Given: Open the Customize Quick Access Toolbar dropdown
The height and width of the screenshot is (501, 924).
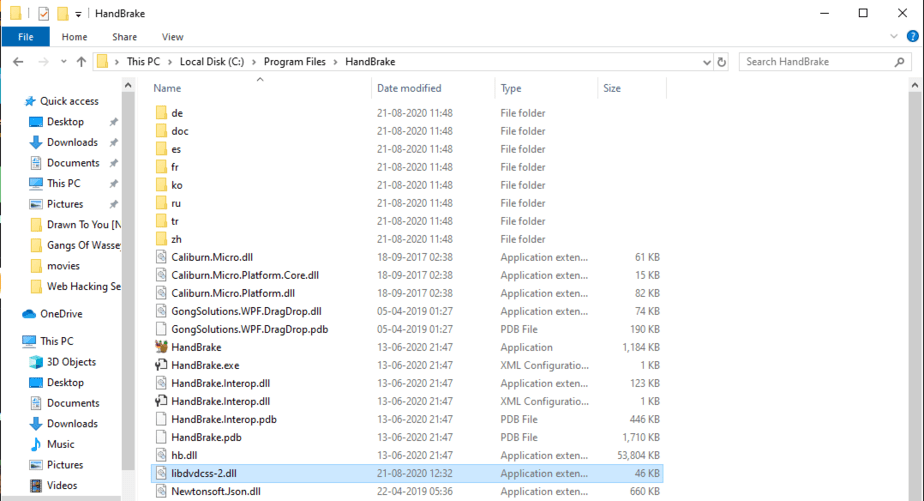Looking at the screenshot, I should (x=79, y=14).
